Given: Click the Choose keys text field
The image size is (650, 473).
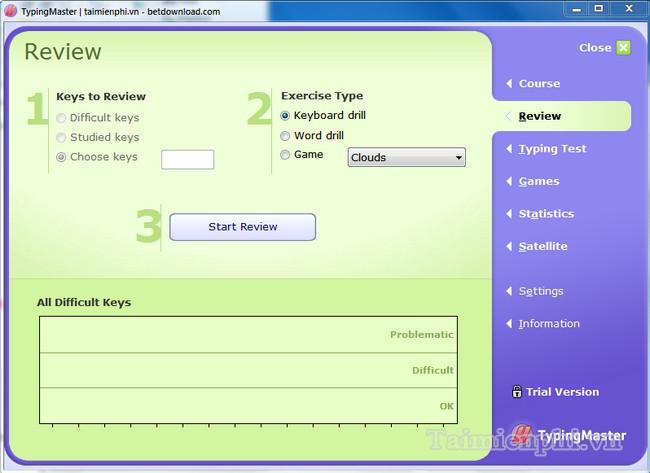Looking at the screenshot, I should [x=187, y=160].
